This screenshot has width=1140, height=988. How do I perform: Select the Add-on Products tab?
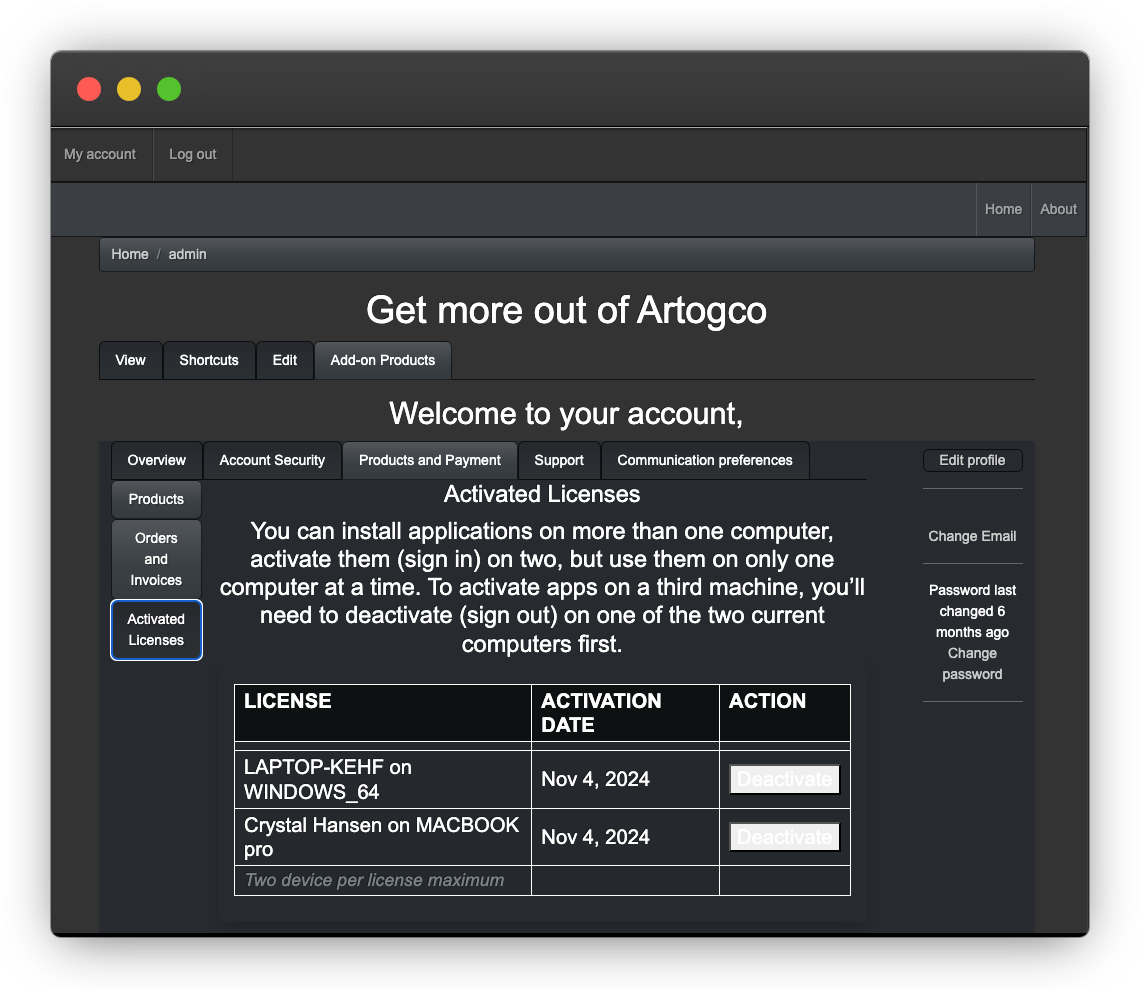(x=383, y=361)
